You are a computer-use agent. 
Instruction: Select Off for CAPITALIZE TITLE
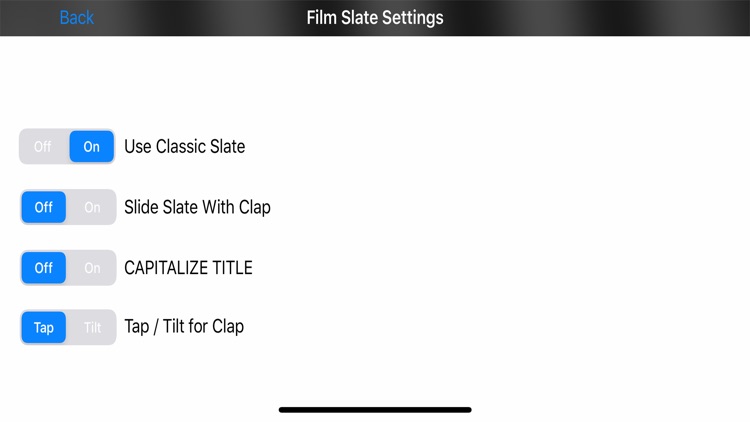pos(44,268)
